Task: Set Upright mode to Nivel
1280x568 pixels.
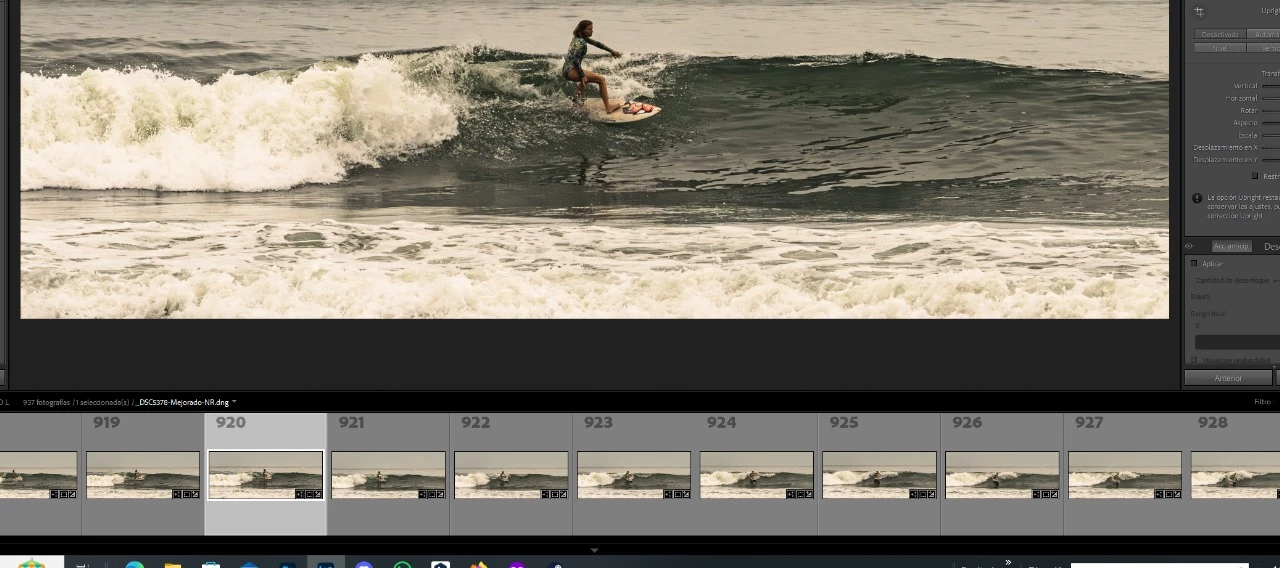Action: coord(1219,47)
